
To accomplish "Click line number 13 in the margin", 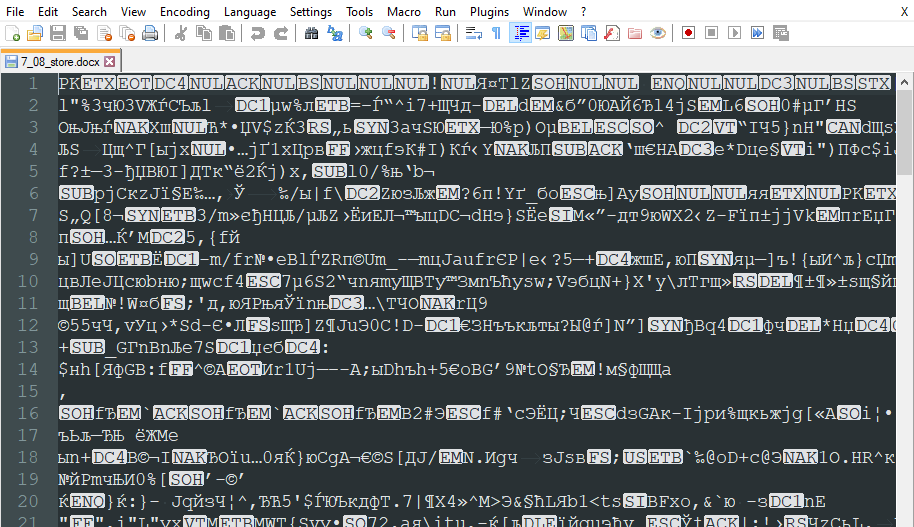I will point(28,347).
